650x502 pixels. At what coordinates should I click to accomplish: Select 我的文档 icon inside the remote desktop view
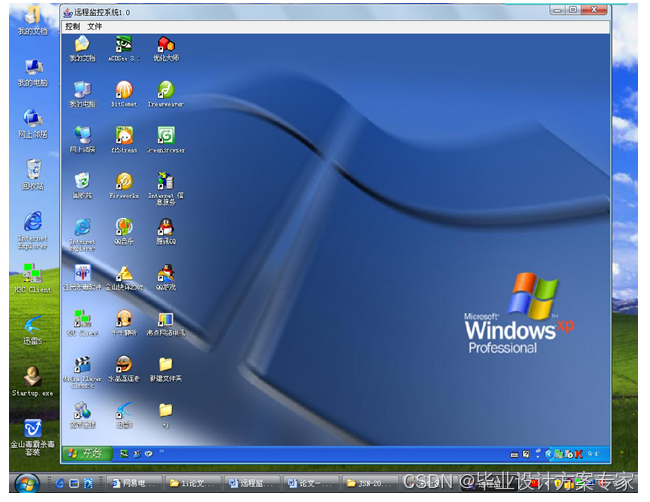(x=82, y=49)
